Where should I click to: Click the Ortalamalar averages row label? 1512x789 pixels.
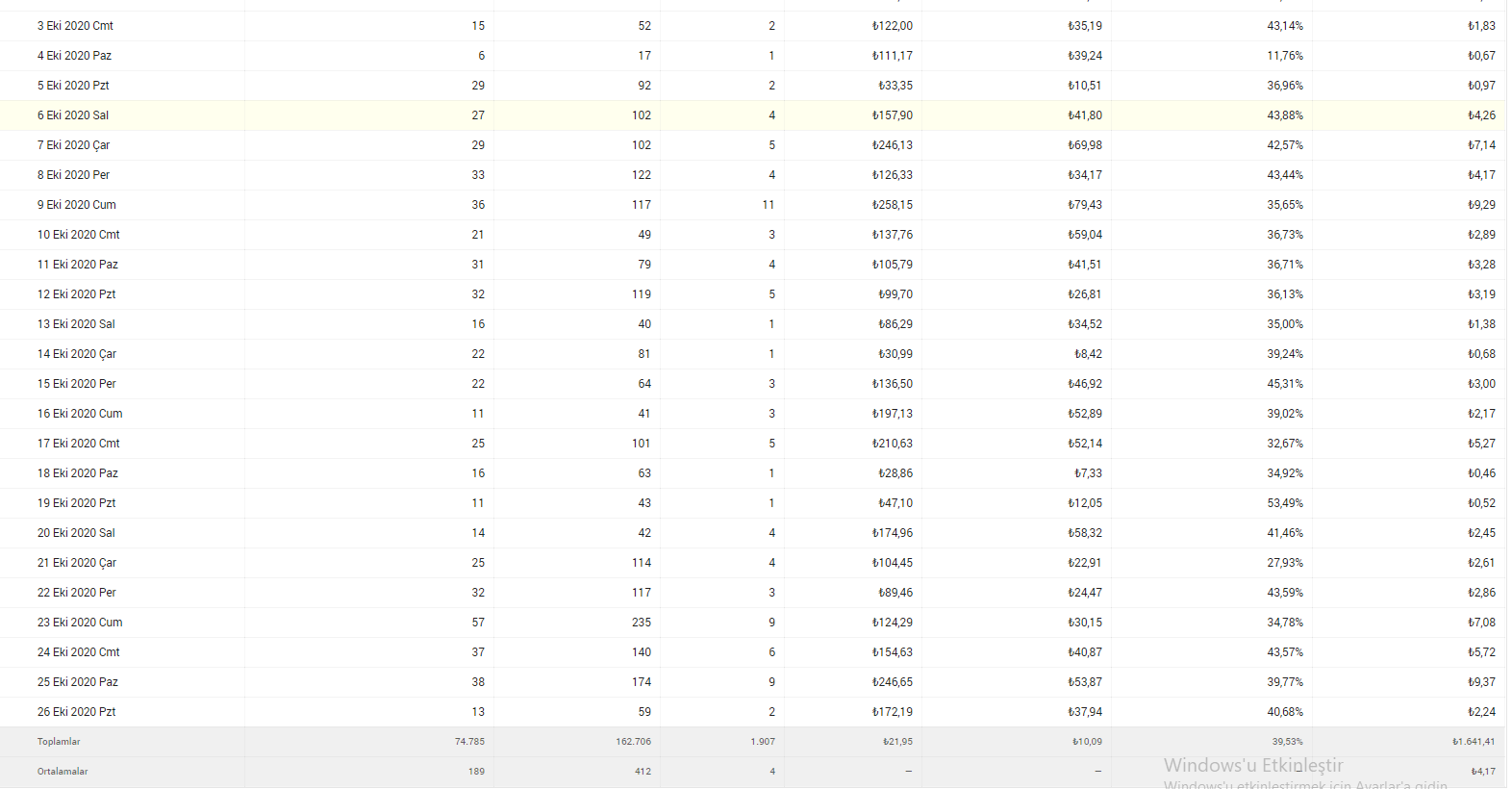point(63,772)
